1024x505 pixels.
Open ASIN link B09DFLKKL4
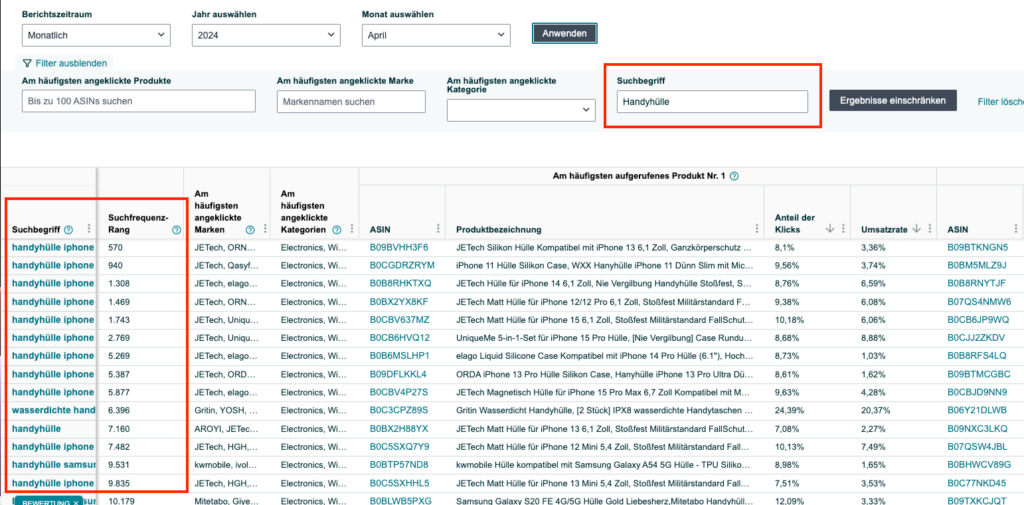398,374
